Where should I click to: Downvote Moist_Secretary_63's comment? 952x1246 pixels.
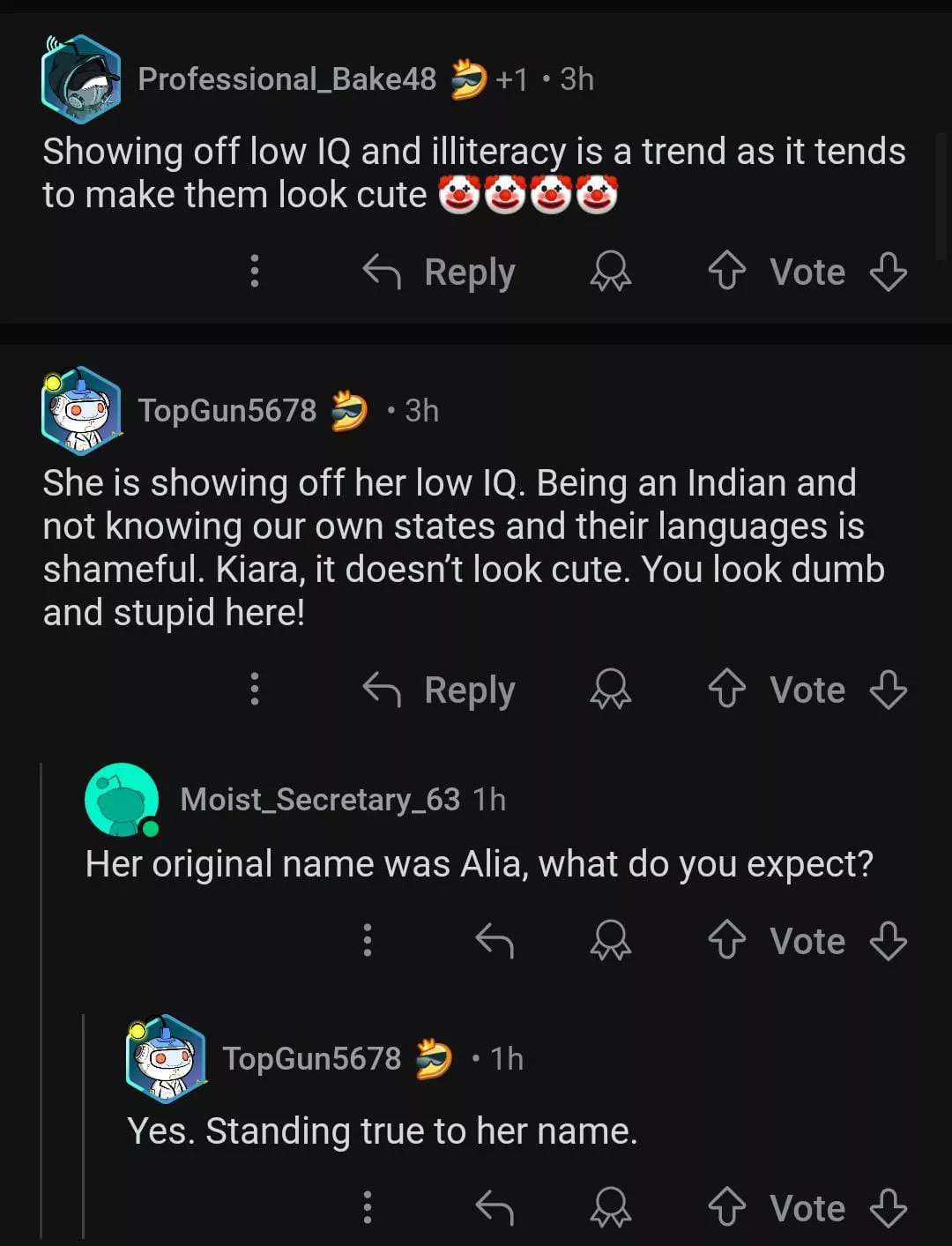[888, 940]
